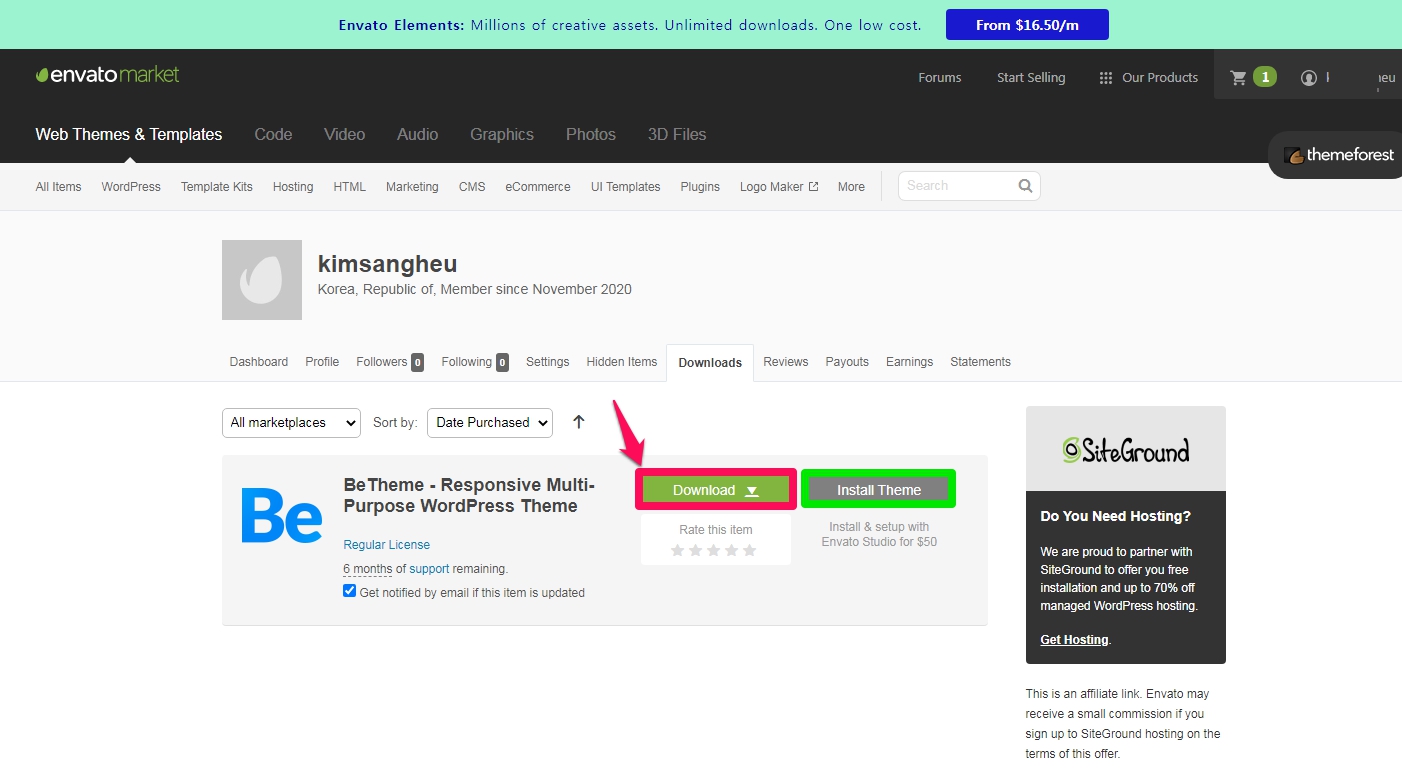Image resolution: width=1402 pixels, height=772 pixels.
Task: Open the Hidden Items tab
Action: point(622,362)
